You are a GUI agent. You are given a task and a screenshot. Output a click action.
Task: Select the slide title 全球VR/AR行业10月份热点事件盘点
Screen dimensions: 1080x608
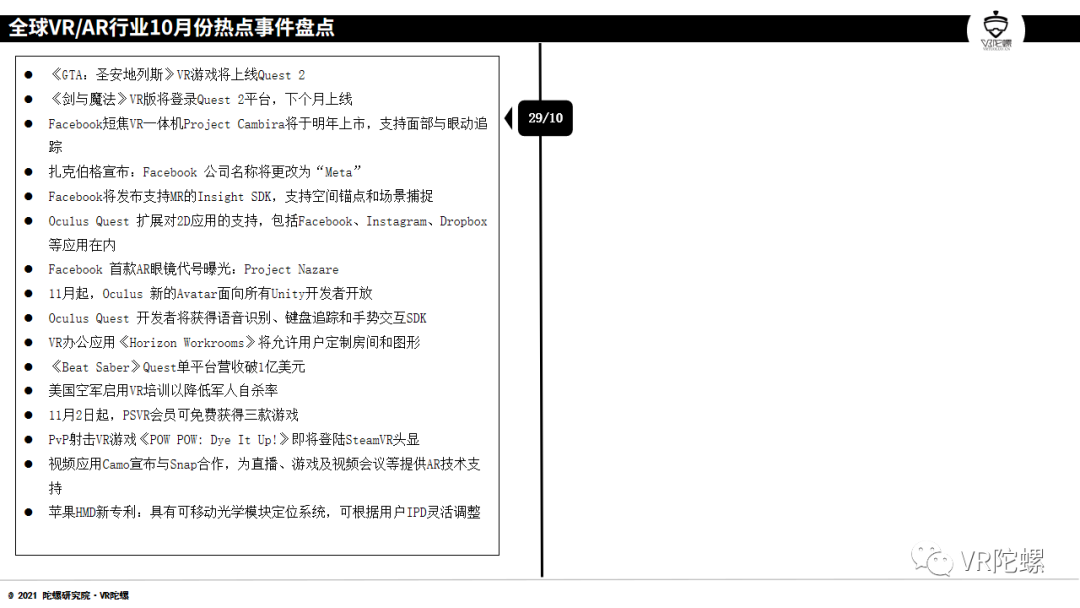tap(172, 28)
